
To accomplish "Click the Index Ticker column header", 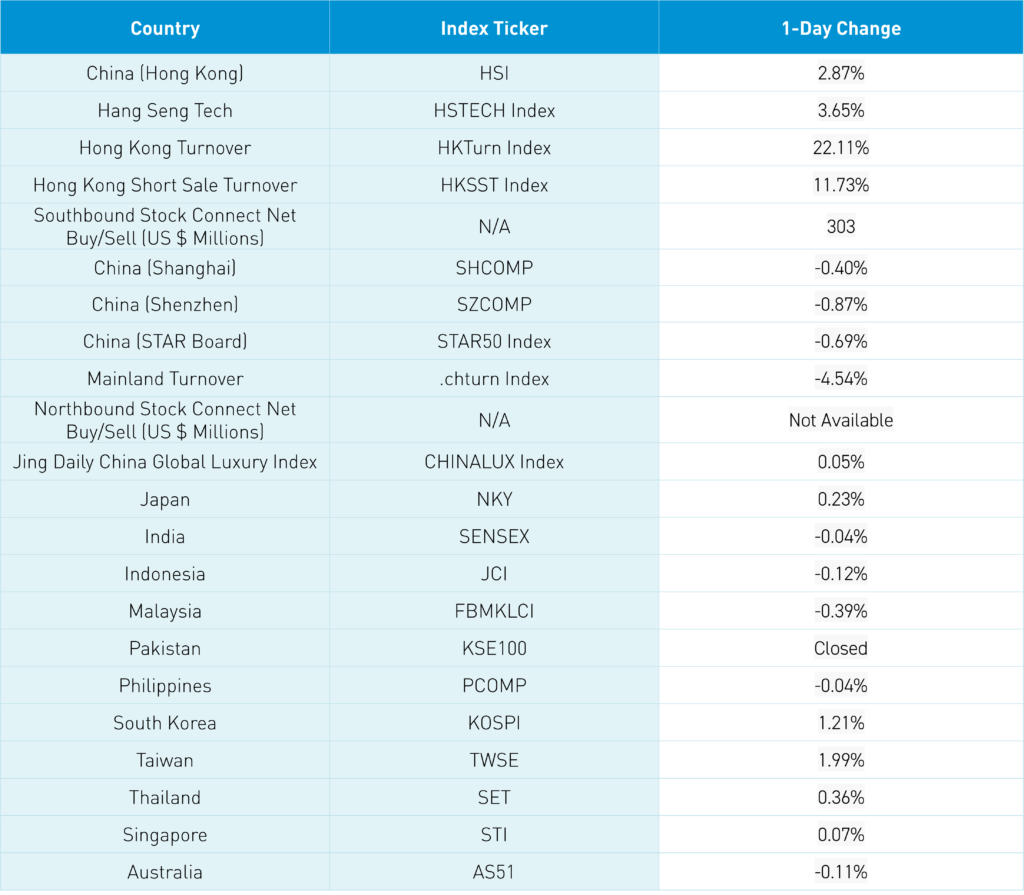I will (494, 28).
